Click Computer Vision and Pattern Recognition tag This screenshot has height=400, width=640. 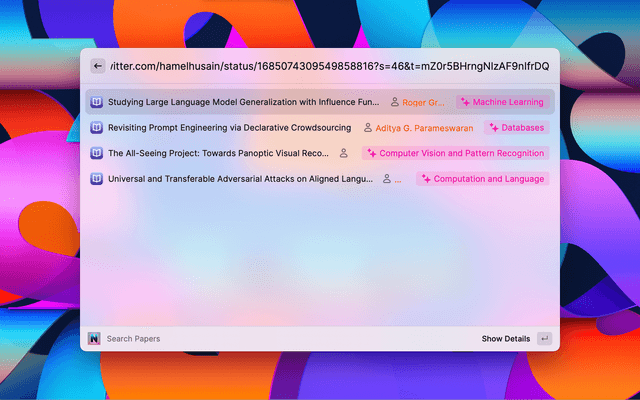pyautogui.click(x=455, y=153)
